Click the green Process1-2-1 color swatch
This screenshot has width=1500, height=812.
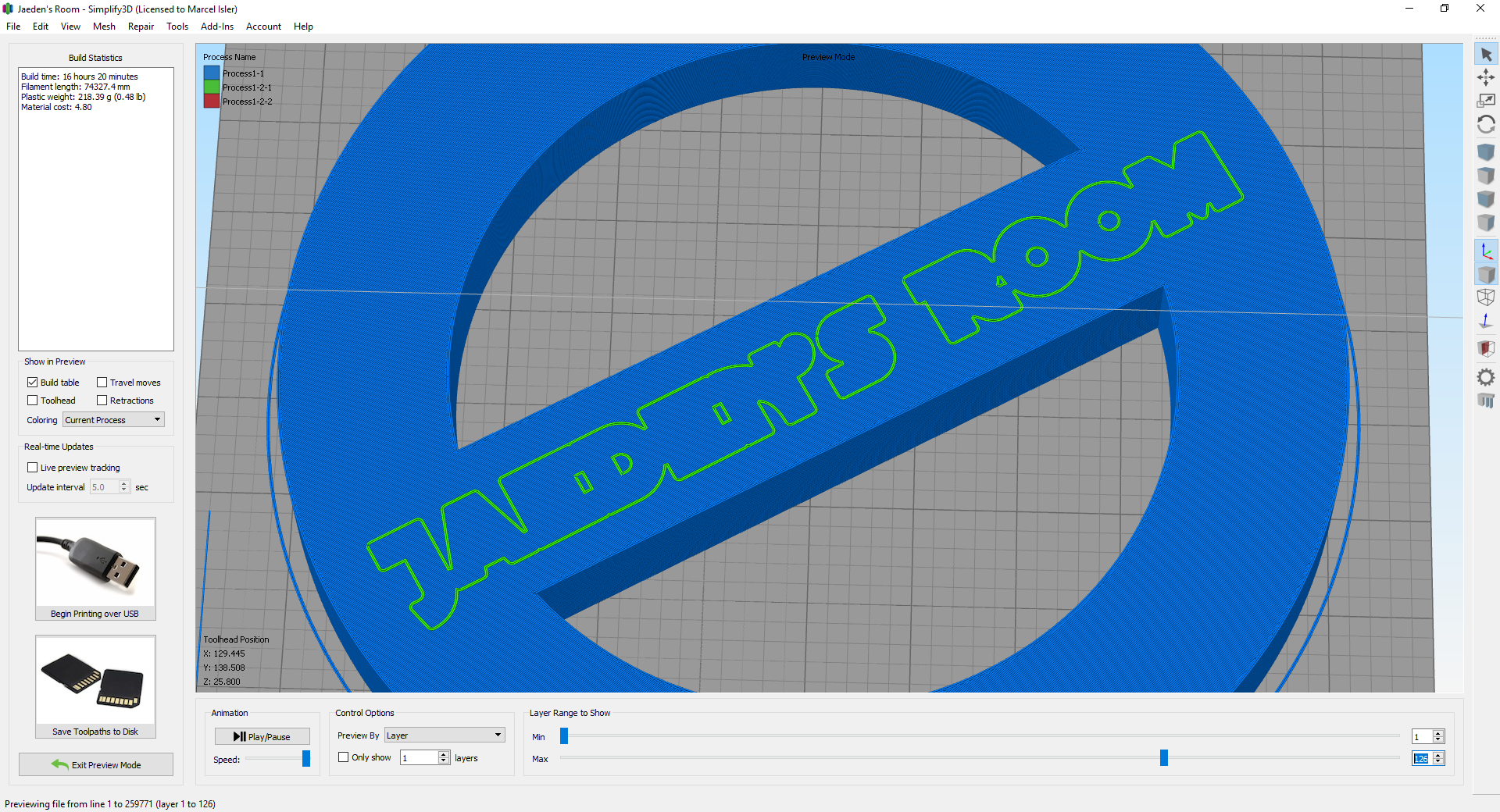212,87
